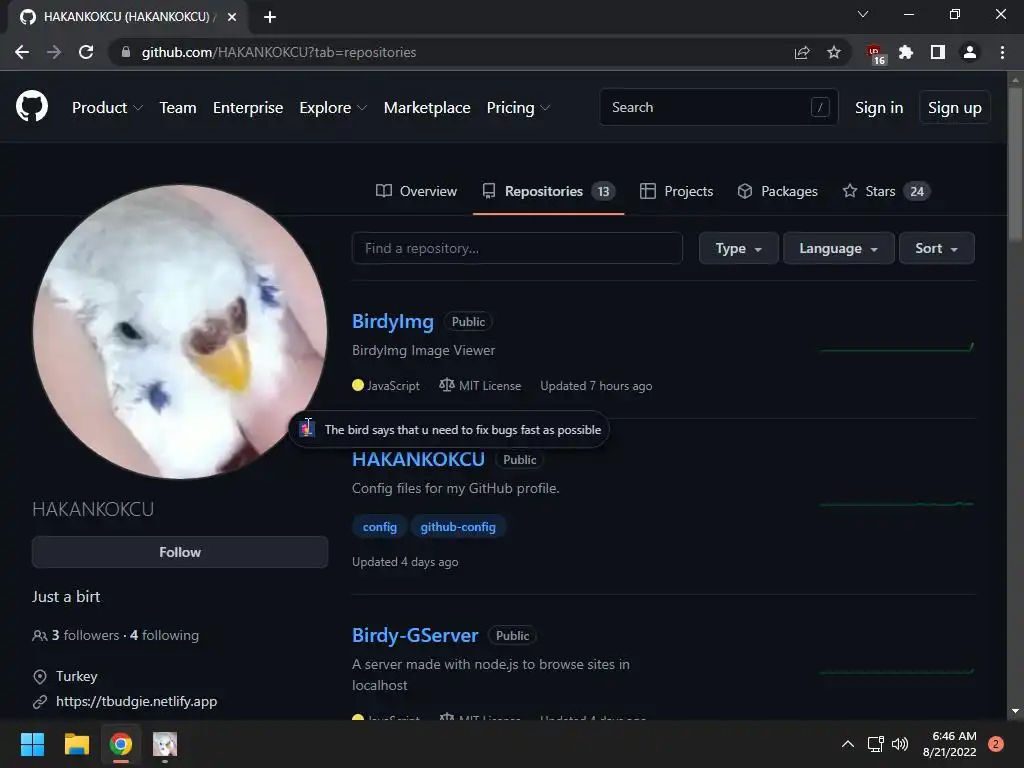The width and height of the screenshot is (1024, 768).
Task: Click the Find a repository input
Action: click(x=517, y=248)
